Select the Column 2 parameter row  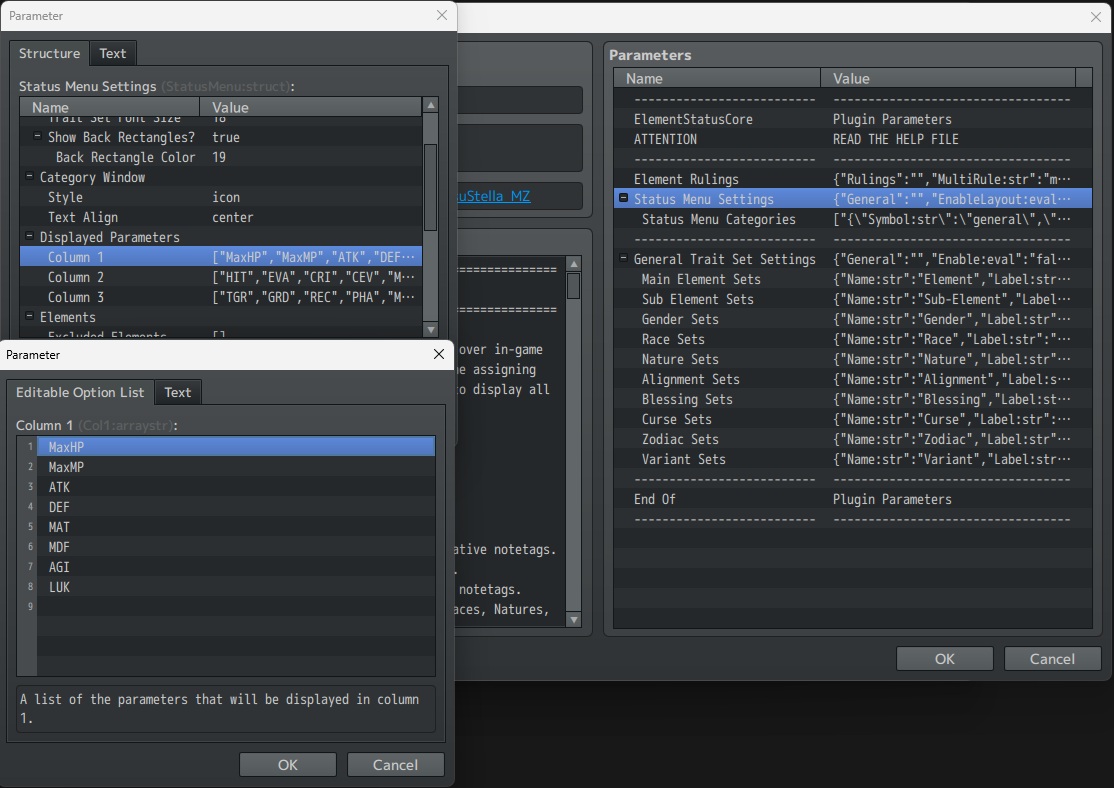pos(221,277)
